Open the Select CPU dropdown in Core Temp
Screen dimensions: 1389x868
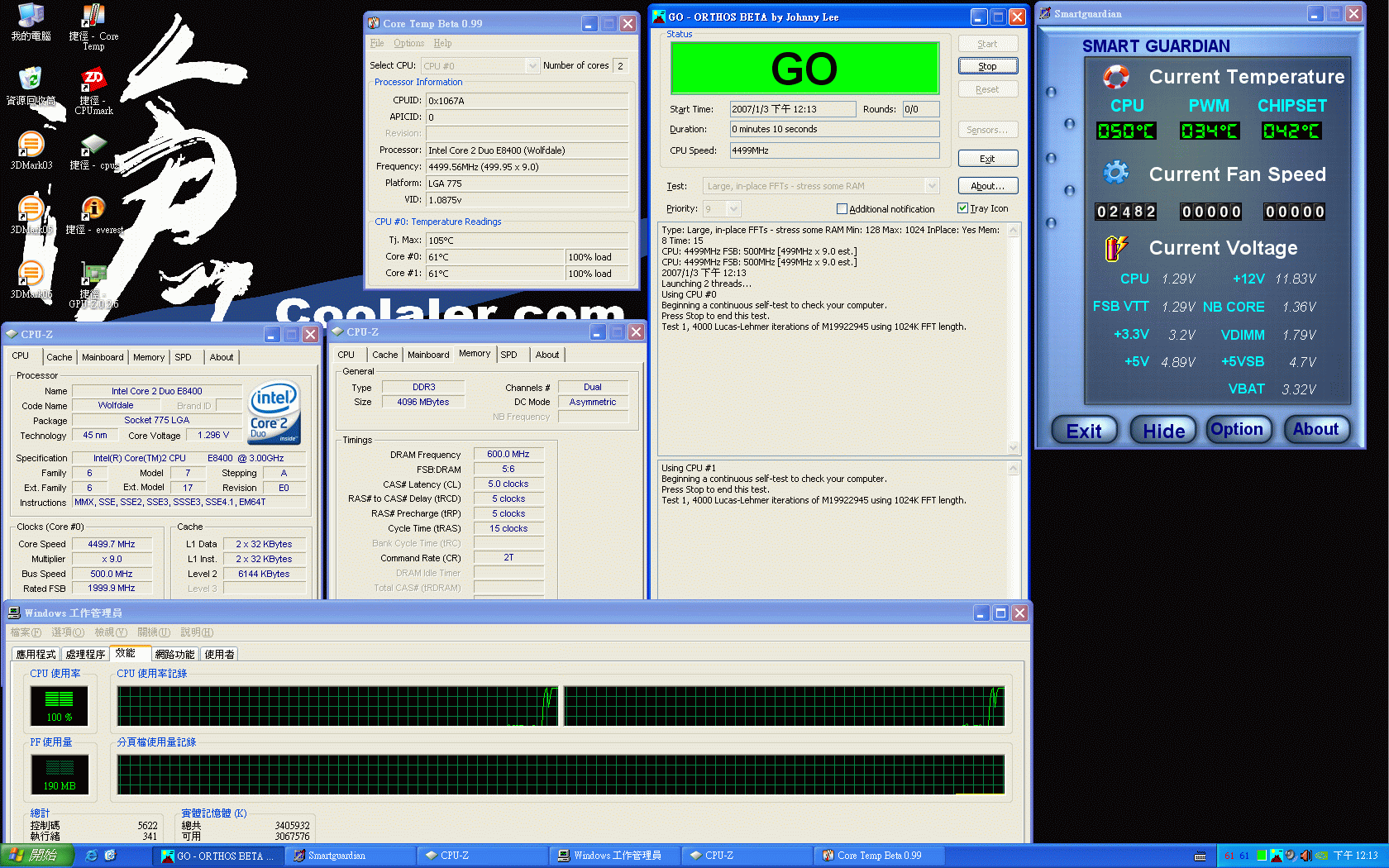click(532, 65)
